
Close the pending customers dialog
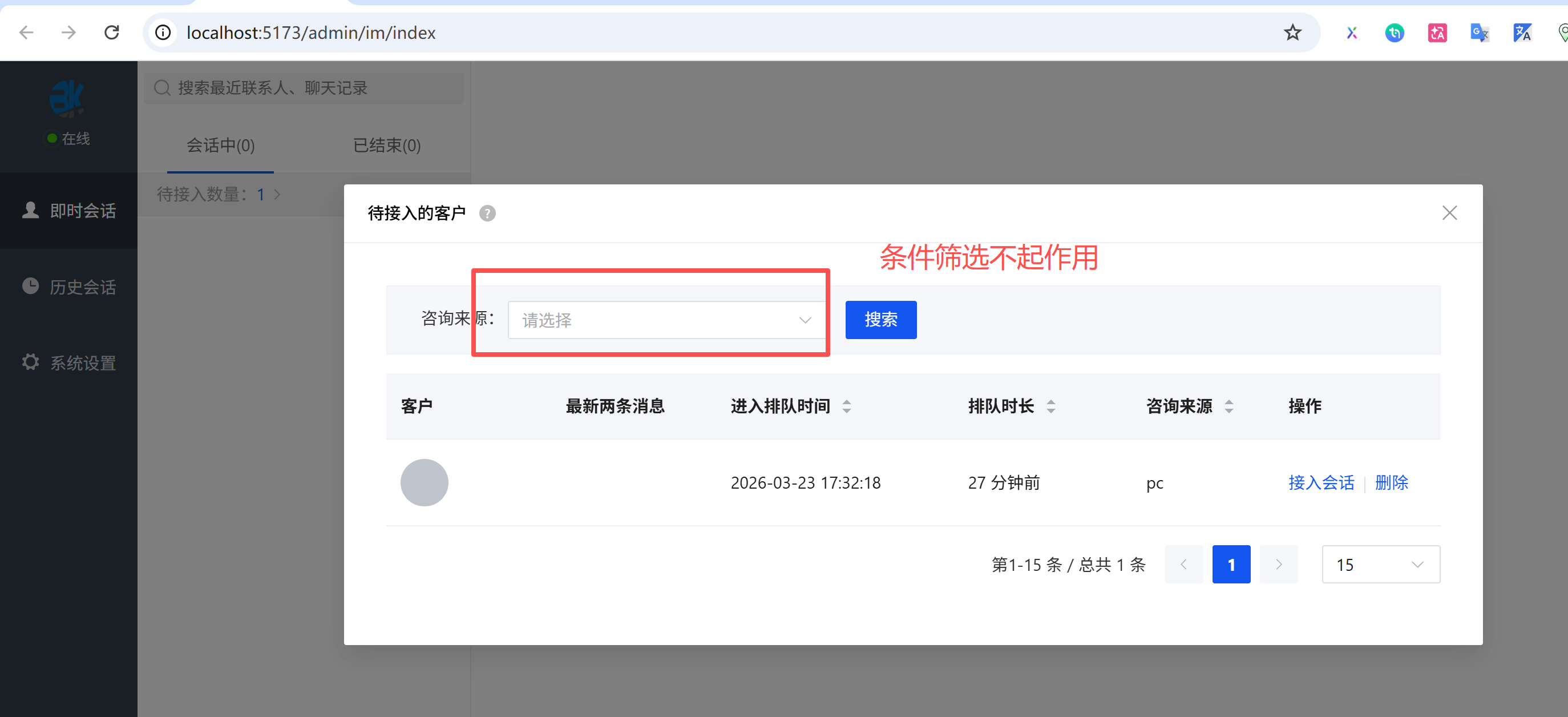click(x=1449, y=213)
